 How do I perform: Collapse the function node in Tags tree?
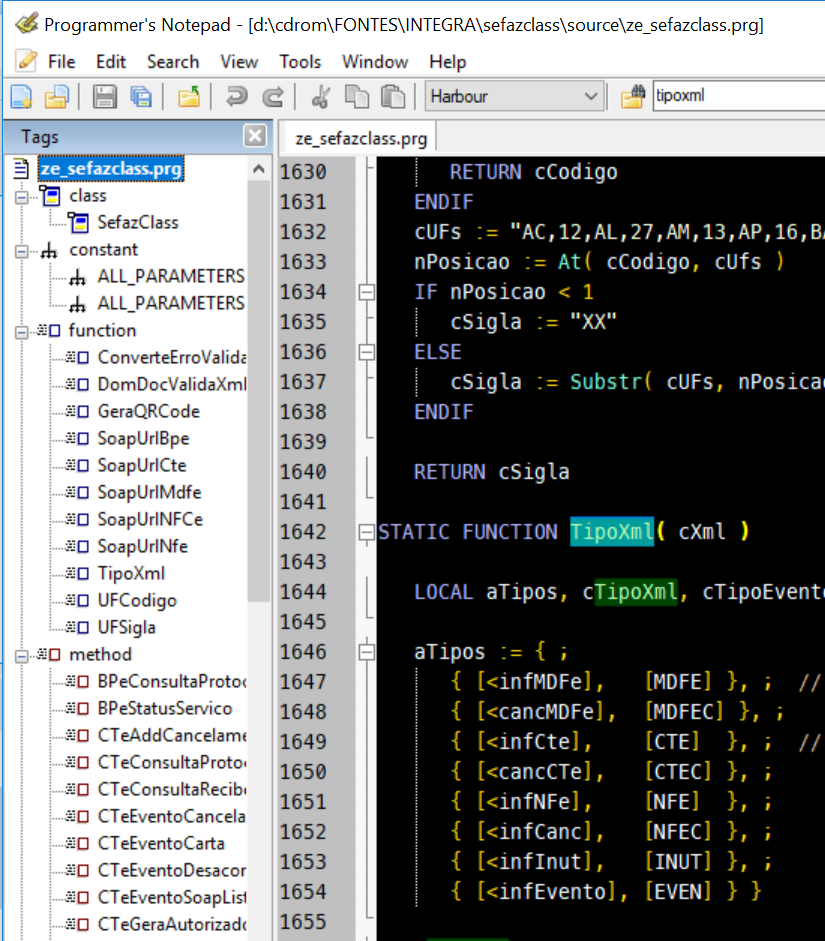(x=22, y=331)
